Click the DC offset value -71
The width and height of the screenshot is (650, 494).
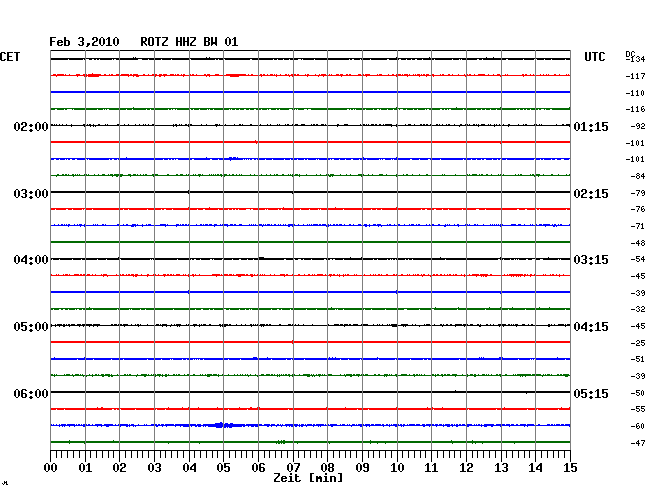[x=638, y=226]
